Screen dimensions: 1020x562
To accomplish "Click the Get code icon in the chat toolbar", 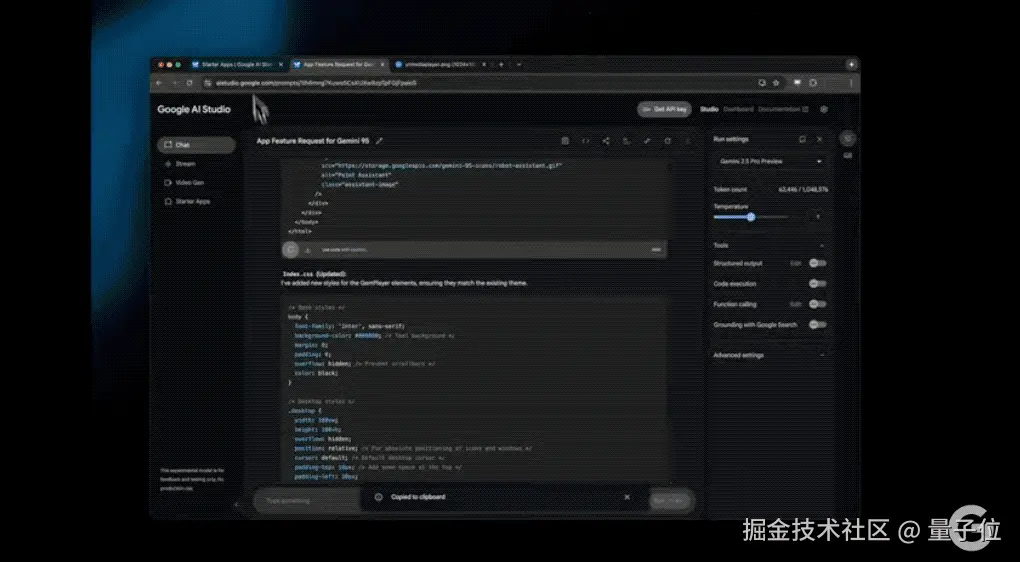I will coord(585,140).
